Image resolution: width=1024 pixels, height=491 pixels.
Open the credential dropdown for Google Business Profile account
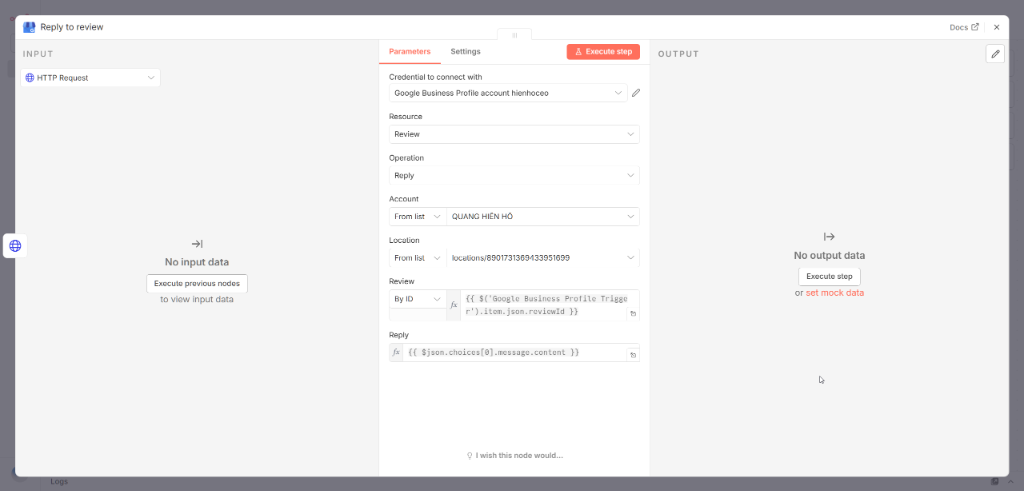508,93
